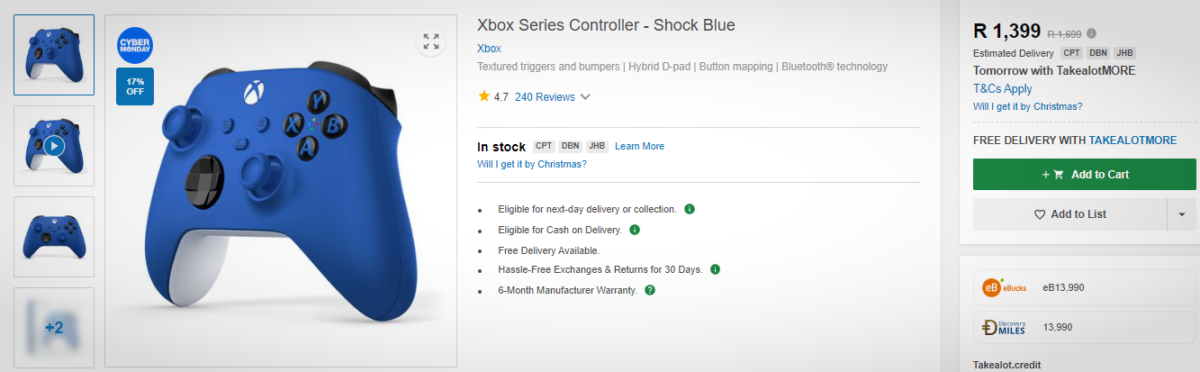1200x372 pixels.
Task: Add the controller to cart
Action: (1084, 174)
